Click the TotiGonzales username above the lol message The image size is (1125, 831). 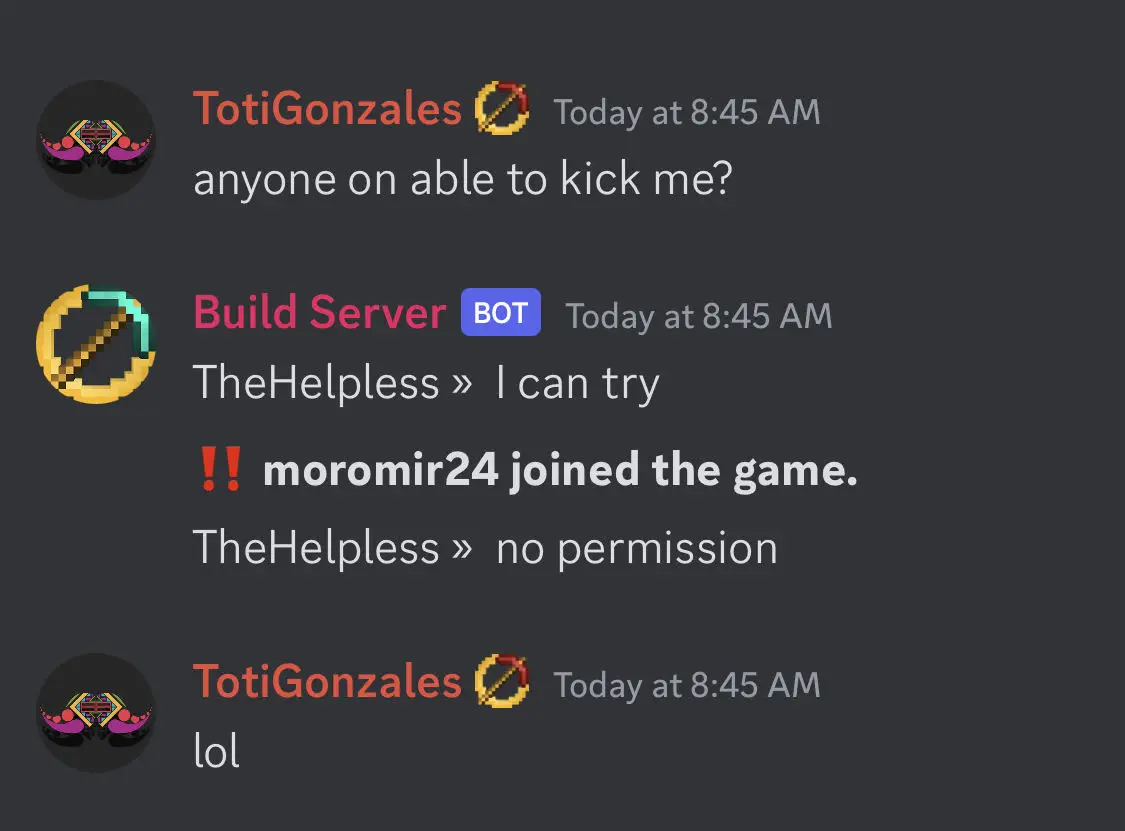[x=326, y=683]
